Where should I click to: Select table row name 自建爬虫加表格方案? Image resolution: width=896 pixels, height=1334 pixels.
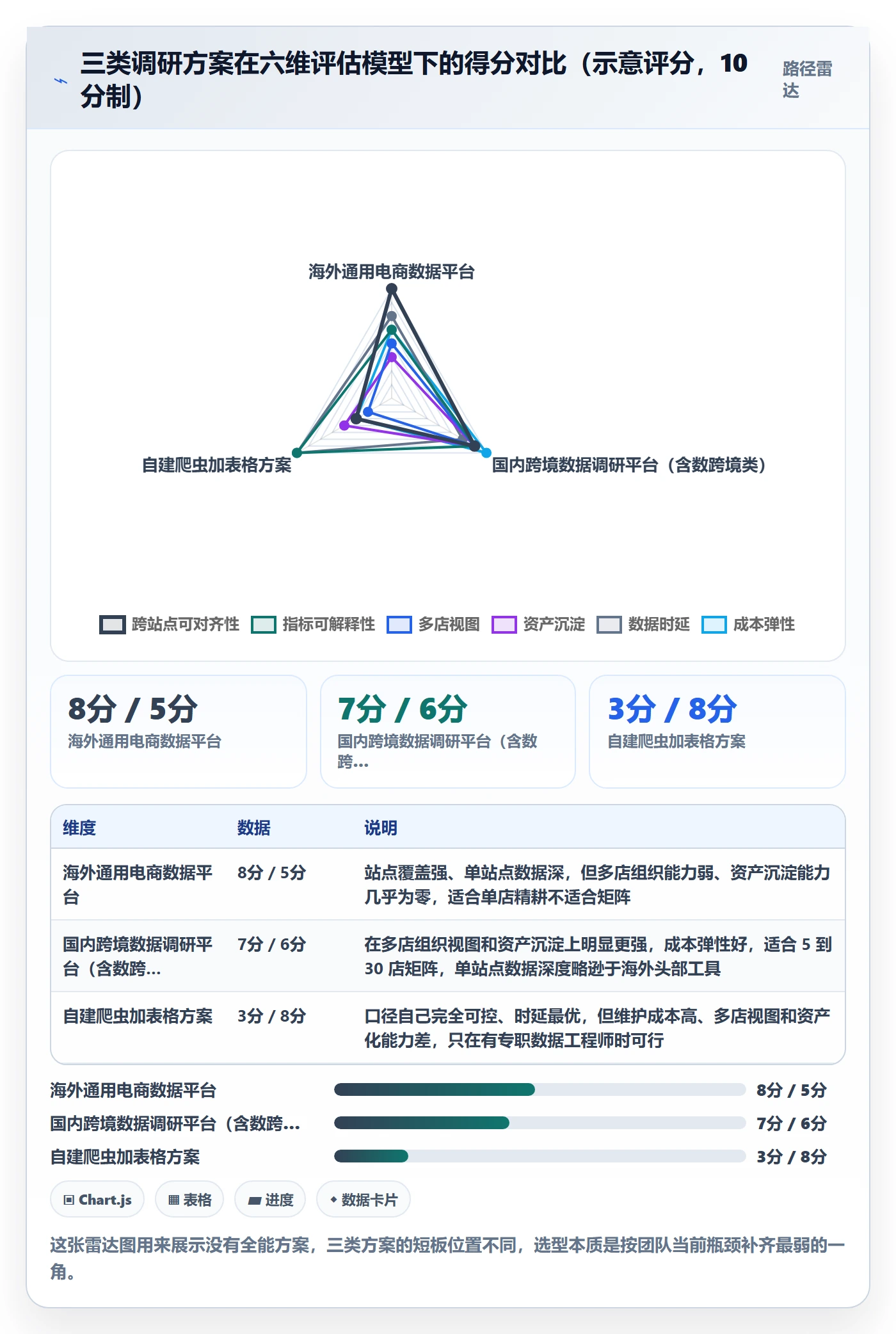point(138,1016)
